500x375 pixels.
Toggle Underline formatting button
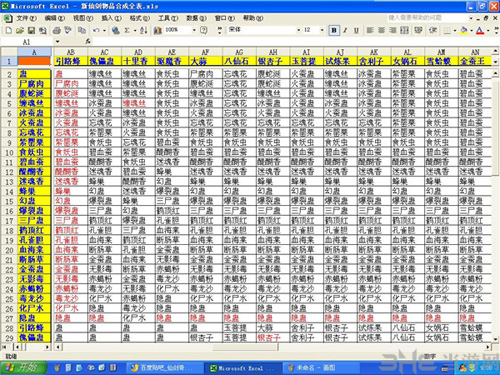pos(356,30)
